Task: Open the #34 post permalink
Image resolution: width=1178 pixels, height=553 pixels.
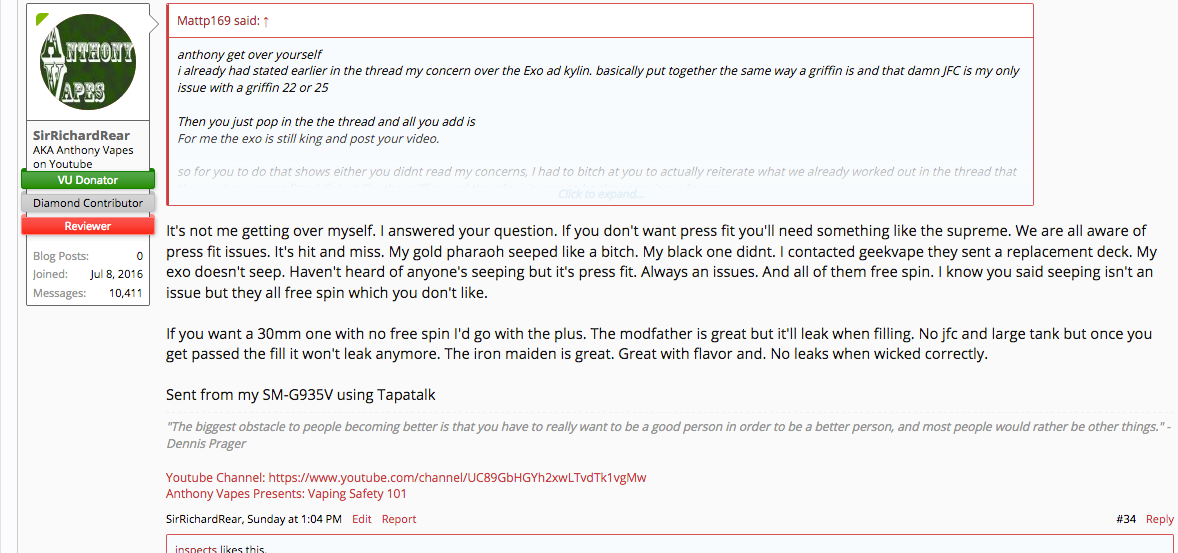Action: pyautogui.click(x=1126, y=519)
